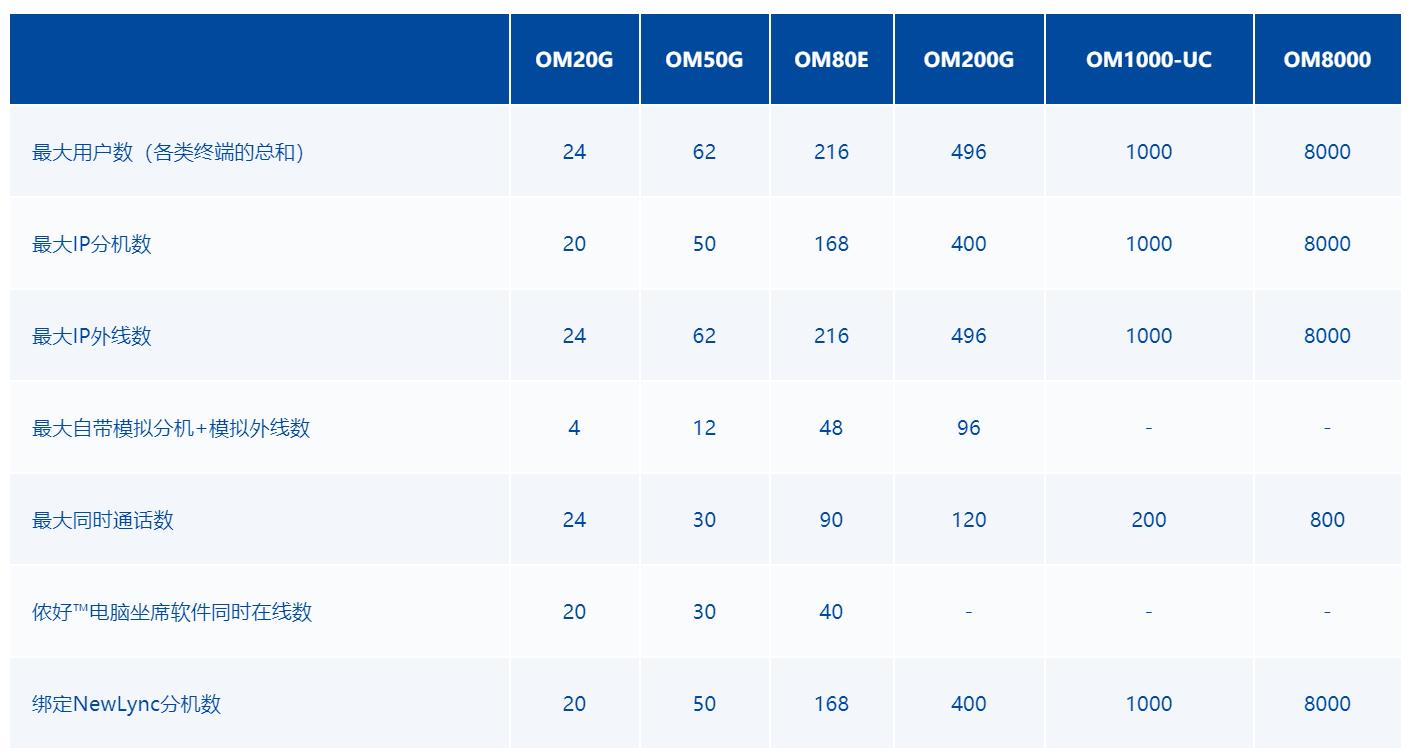Click the OM20G column header
1411x756 pixels.
(574, 60)
